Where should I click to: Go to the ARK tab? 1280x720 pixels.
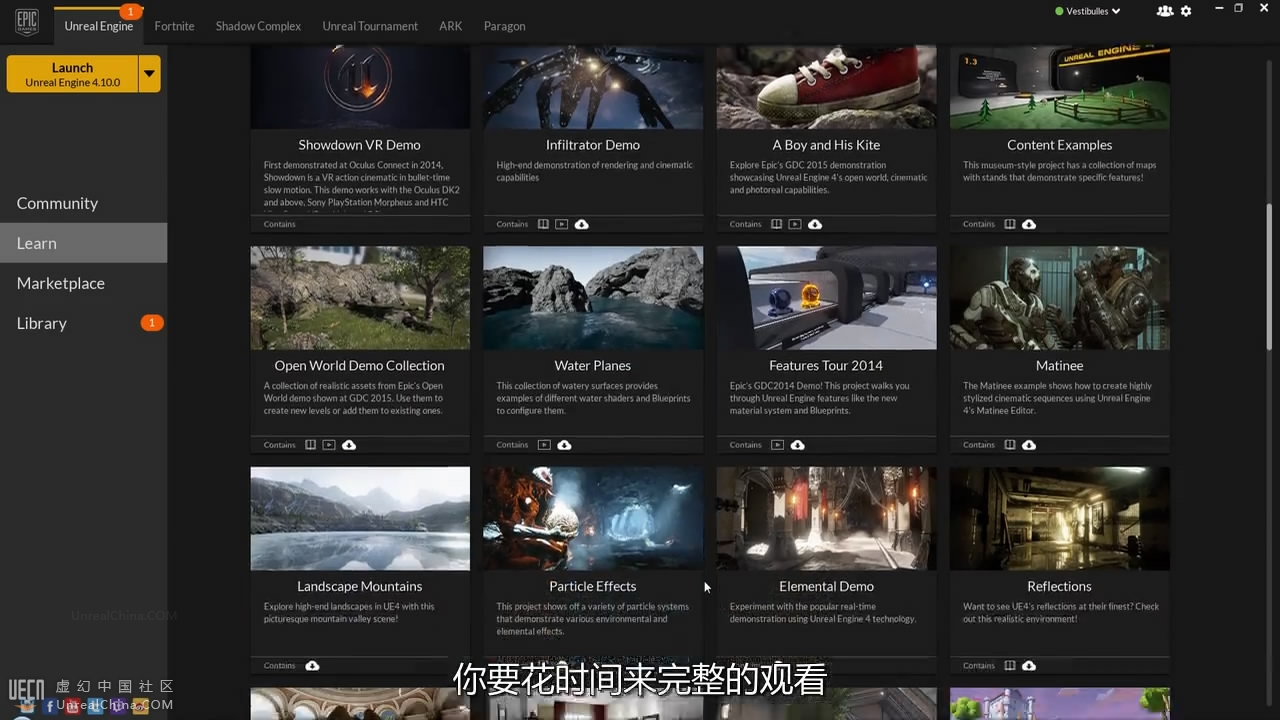point(450,26)
